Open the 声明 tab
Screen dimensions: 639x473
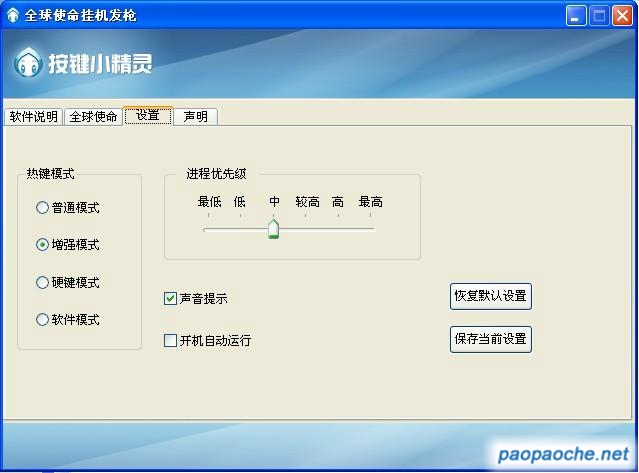(x=195, y=117)
